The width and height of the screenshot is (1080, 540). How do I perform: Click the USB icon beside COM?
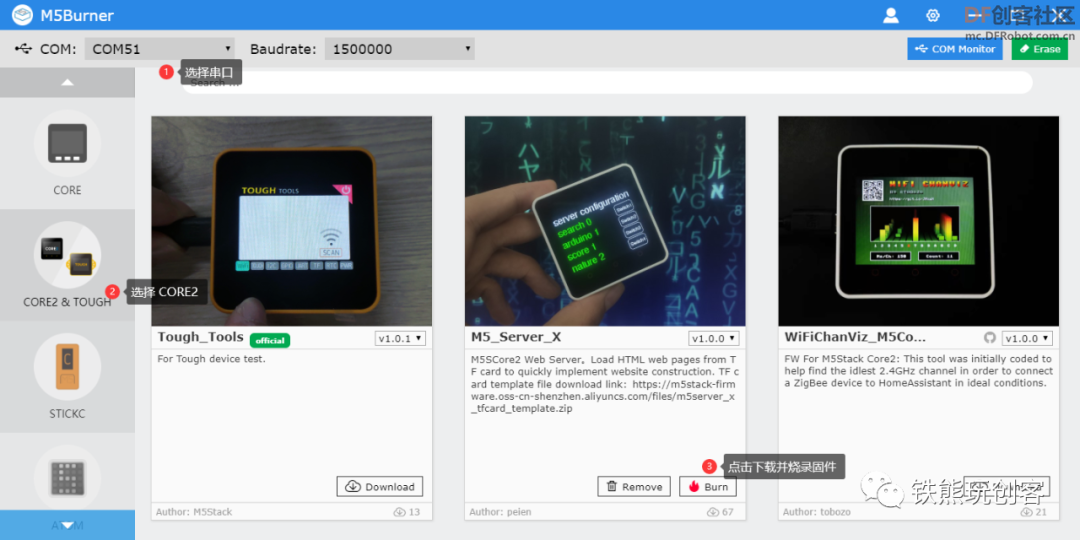(x=23, y=49)
